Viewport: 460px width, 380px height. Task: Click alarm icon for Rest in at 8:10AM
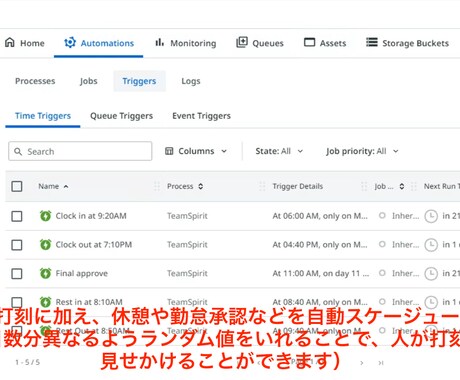point(45,302)
